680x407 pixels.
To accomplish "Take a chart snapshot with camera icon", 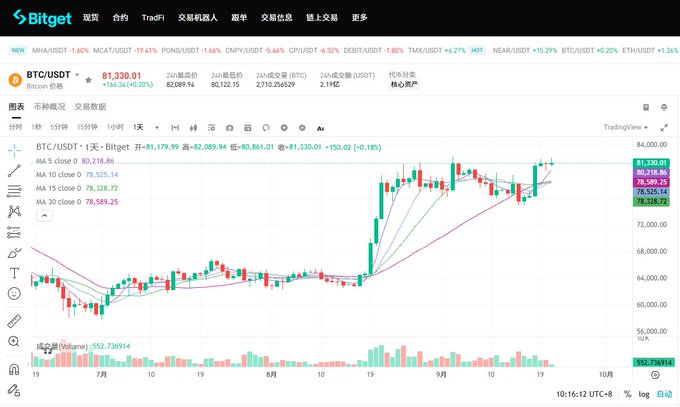I will click(x=229, y=128).
